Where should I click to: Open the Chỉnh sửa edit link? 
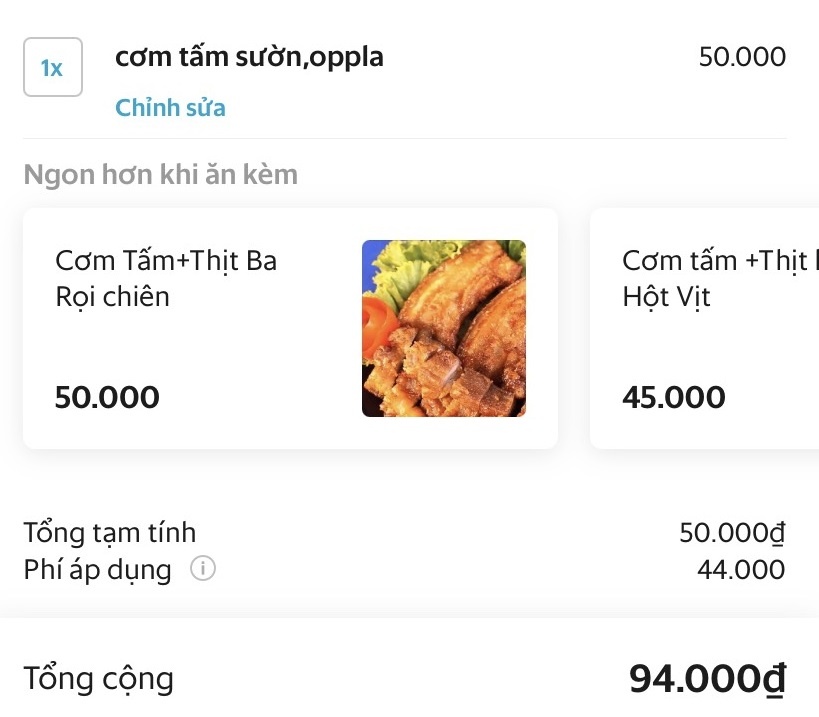[170, 108]
